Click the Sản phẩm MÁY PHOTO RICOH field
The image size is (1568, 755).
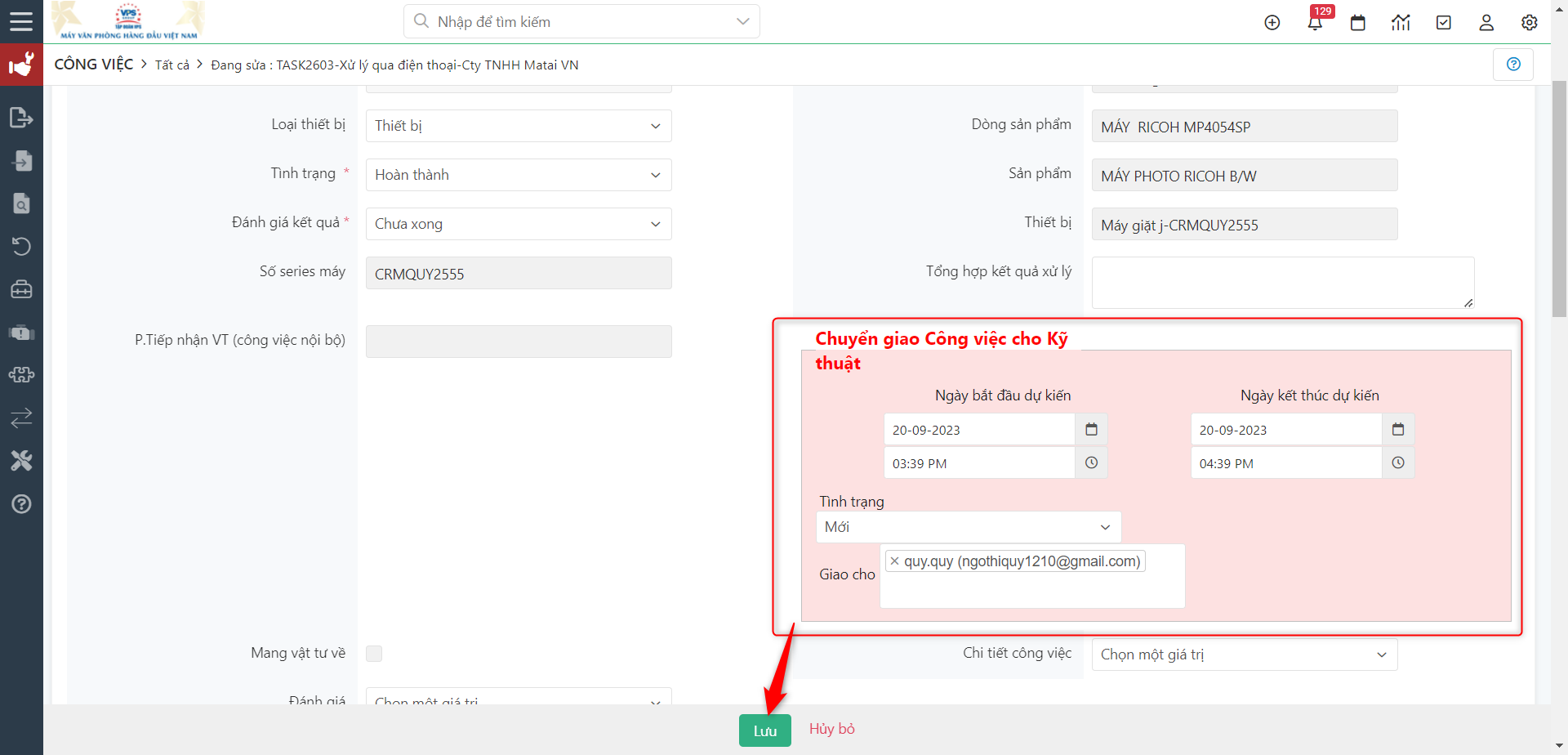coord(1245,175)
